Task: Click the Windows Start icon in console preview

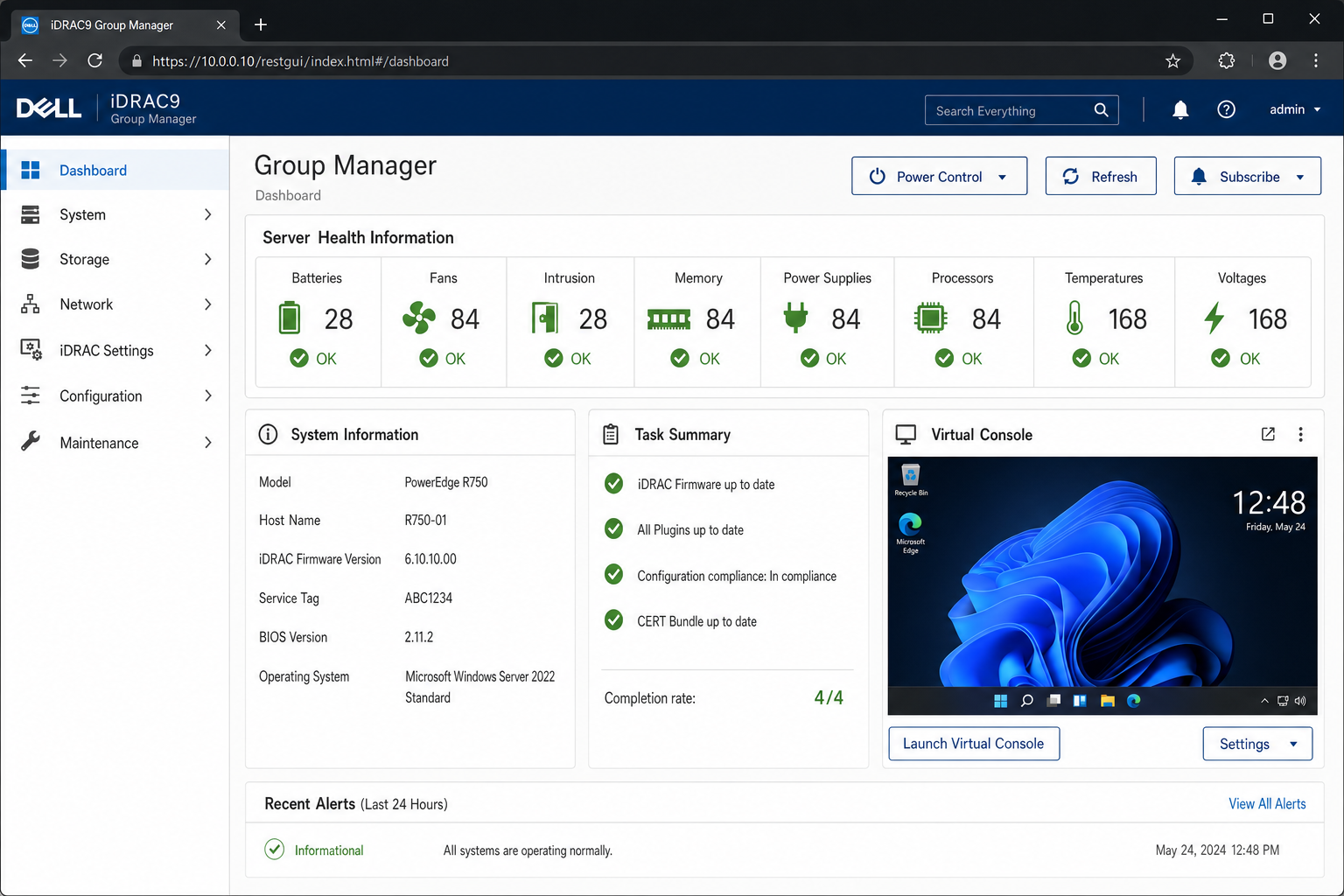Action: pos(1001,701)
